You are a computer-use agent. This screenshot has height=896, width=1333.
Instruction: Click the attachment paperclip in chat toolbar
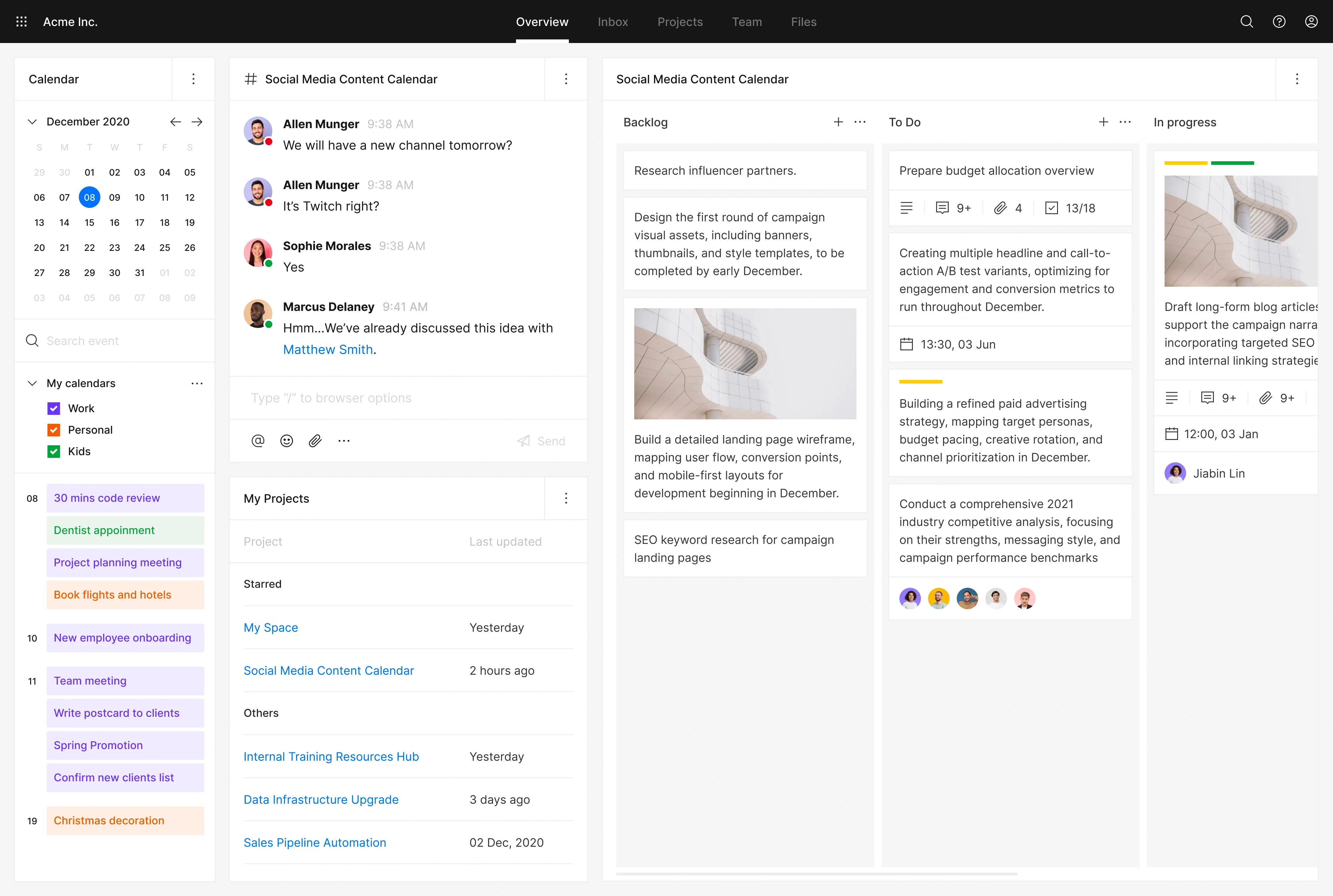[x=315, y=441]
